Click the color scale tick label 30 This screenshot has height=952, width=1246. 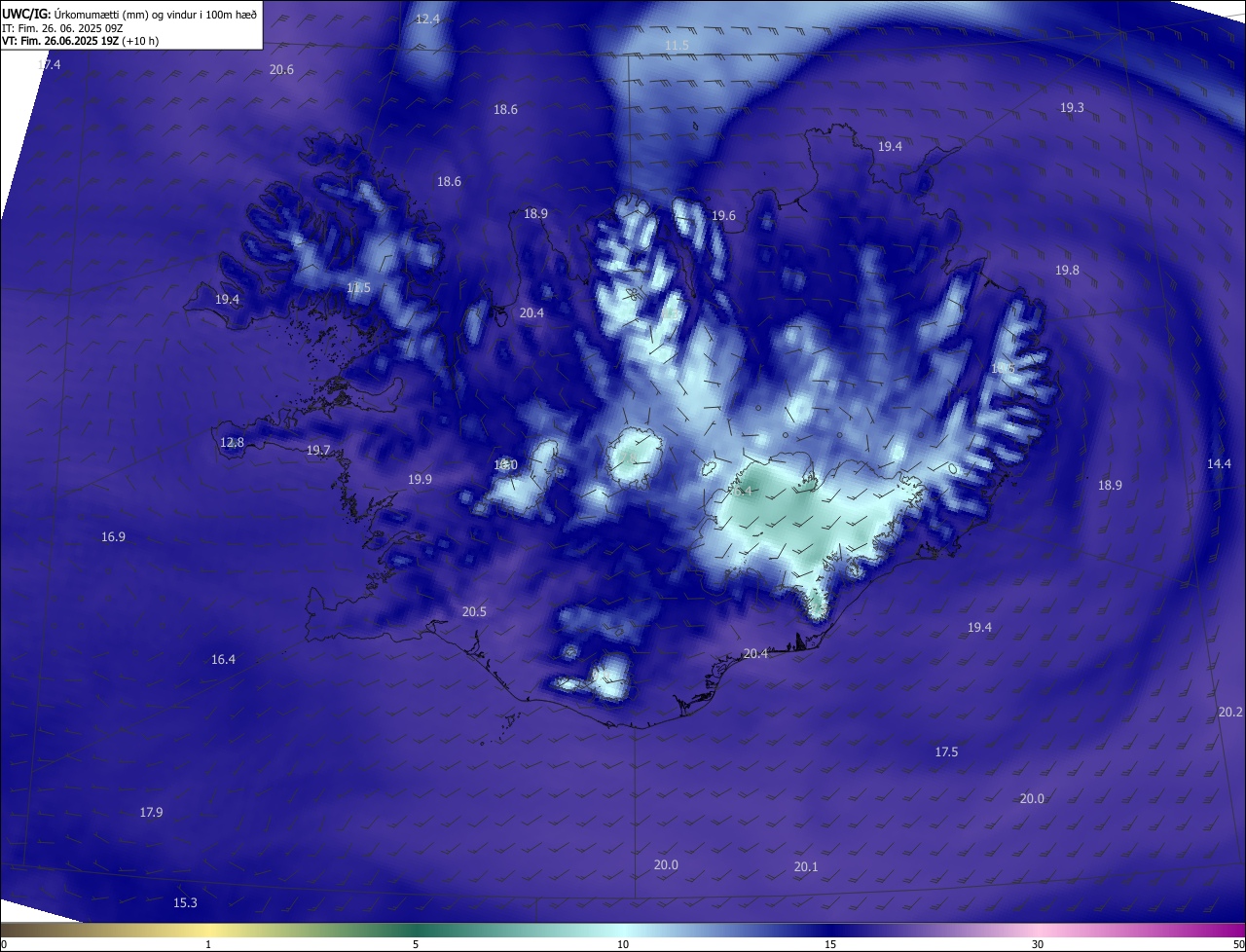1038,944
